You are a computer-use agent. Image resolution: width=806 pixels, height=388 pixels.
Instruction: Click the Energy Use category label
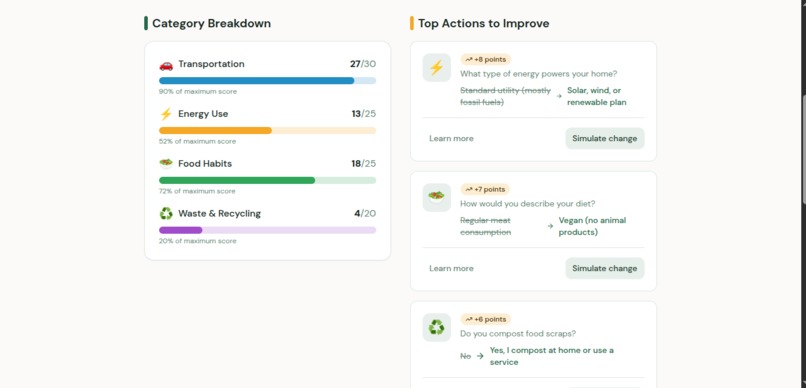pos(203,114)
